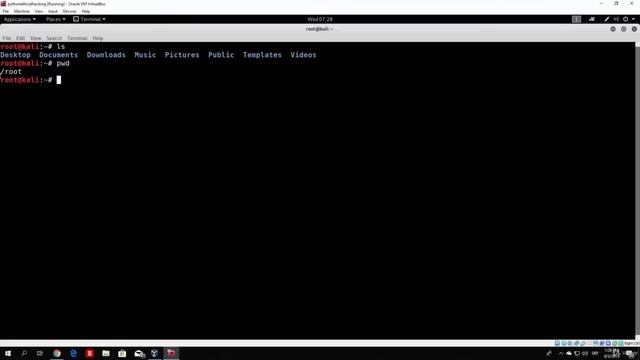640x360 pixels.
Task: Maximize the root@kali terminal window
Action: point(623,29)
